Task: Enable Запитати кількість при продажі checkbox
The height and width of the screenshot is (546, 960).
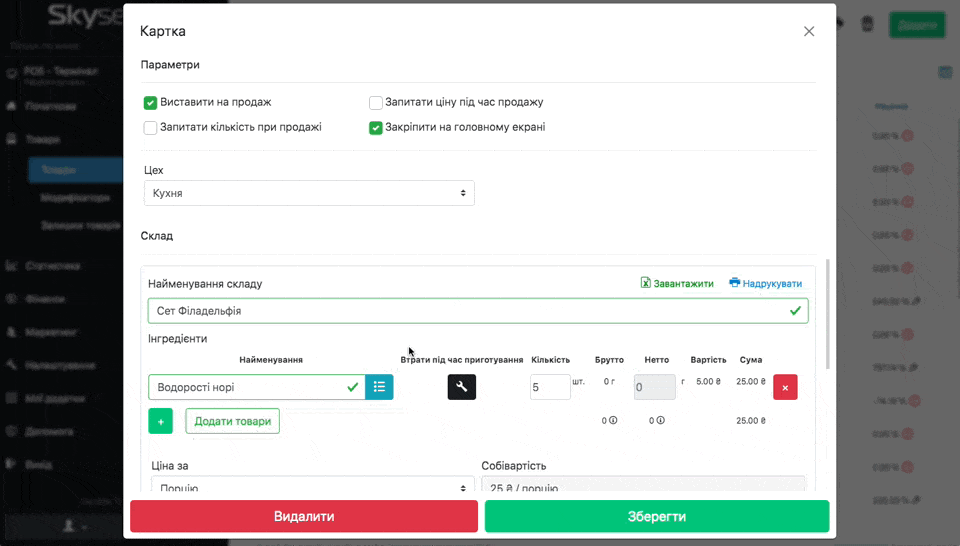Action: 151,127
